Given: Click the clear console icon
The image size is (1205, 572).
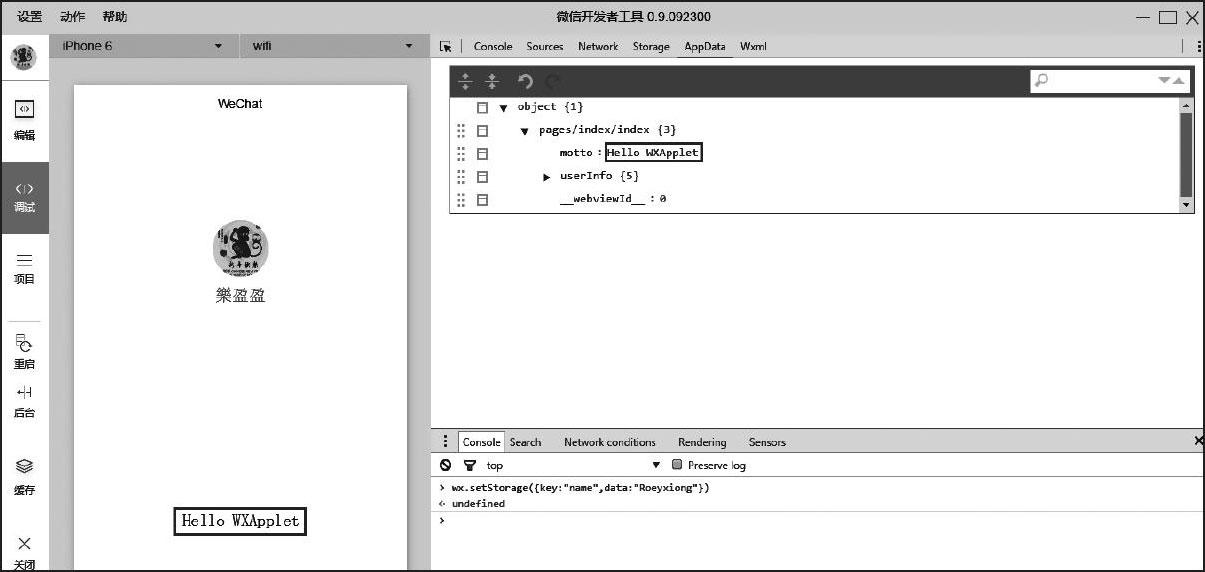Looking at the screenshot, I should tap(446, 465).
